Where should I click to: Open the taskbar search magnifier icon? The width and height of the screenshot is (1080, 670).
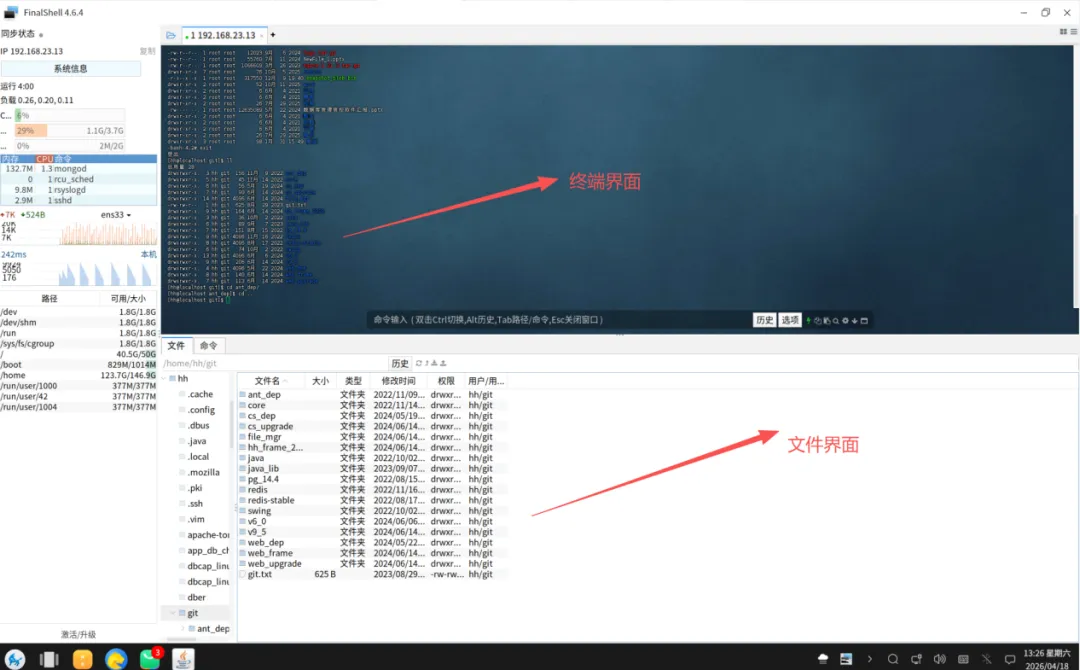(x=893, y=659)
